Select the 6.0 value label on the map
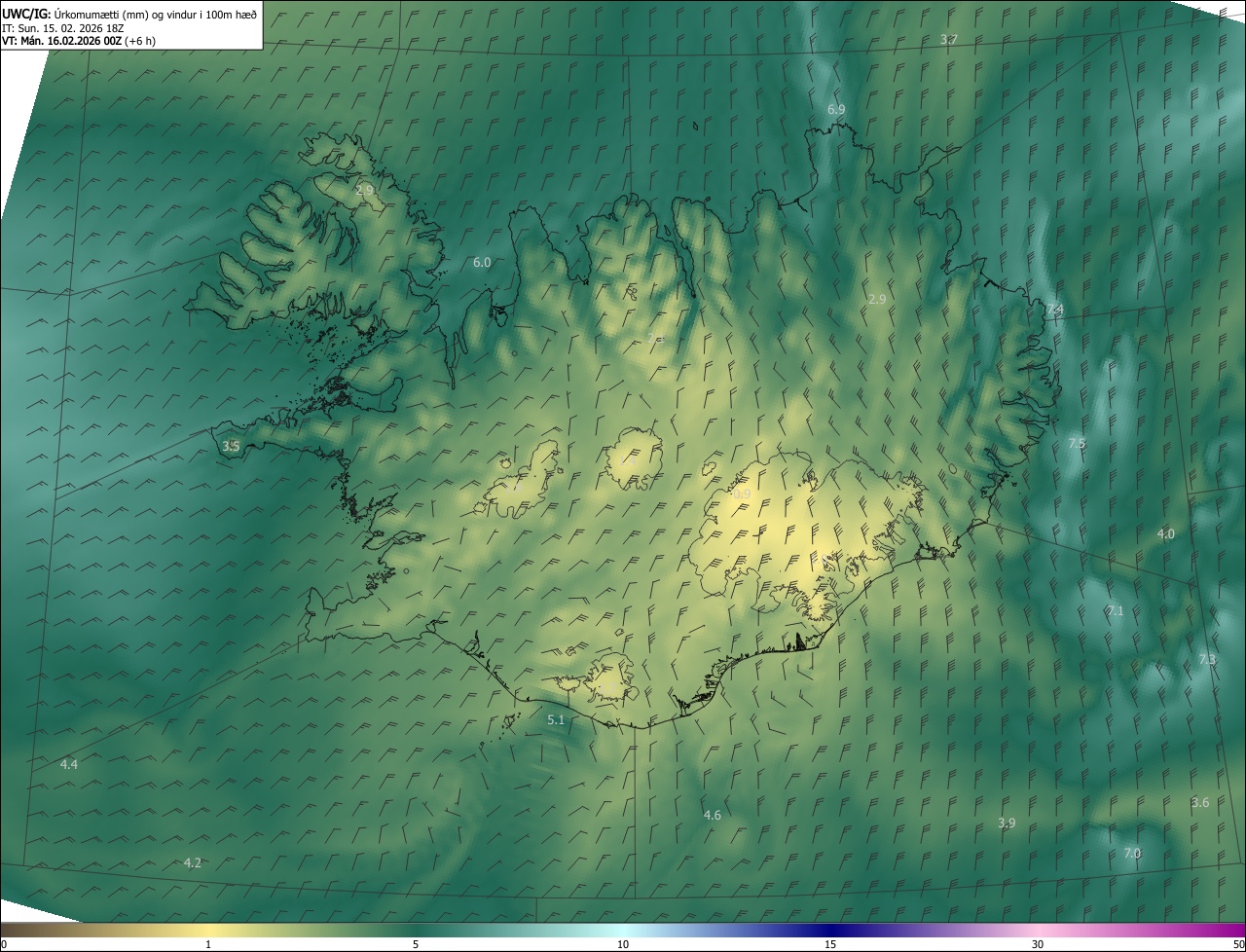The height and width of the screenshot is (952, 1246). pyautogui.click(x=482, y=263)
